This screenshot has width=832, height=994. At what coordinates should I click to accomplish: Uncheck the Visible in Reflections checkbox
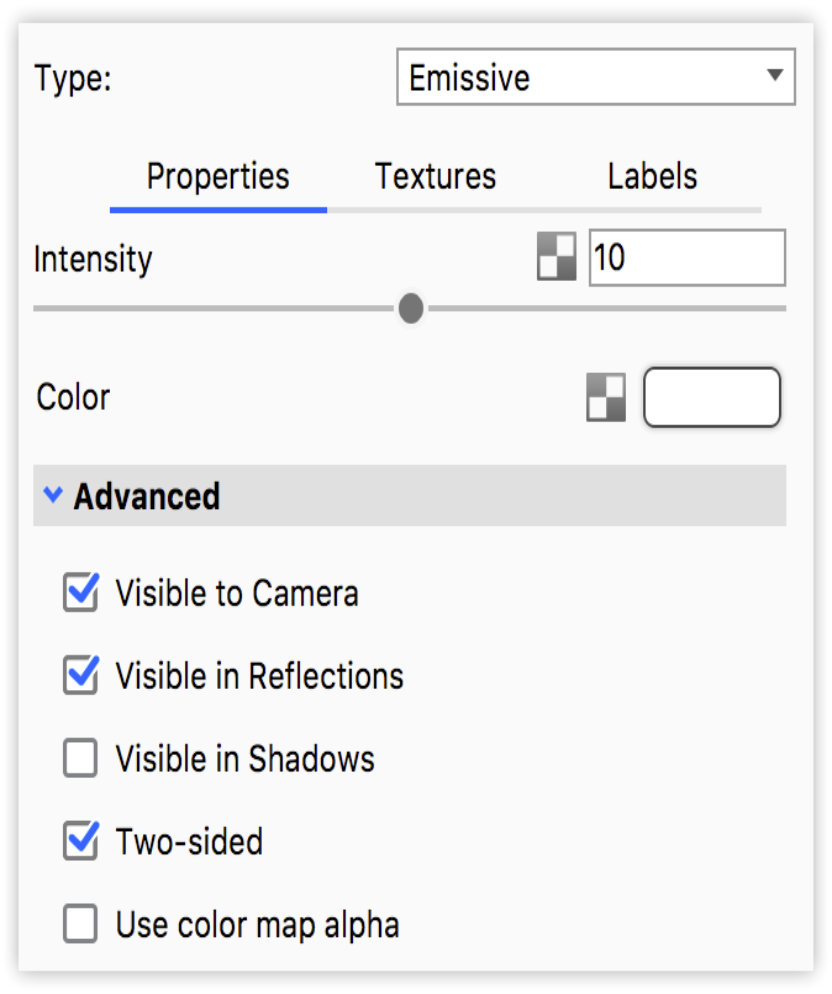pyautogui.click(x=81, y=676)
